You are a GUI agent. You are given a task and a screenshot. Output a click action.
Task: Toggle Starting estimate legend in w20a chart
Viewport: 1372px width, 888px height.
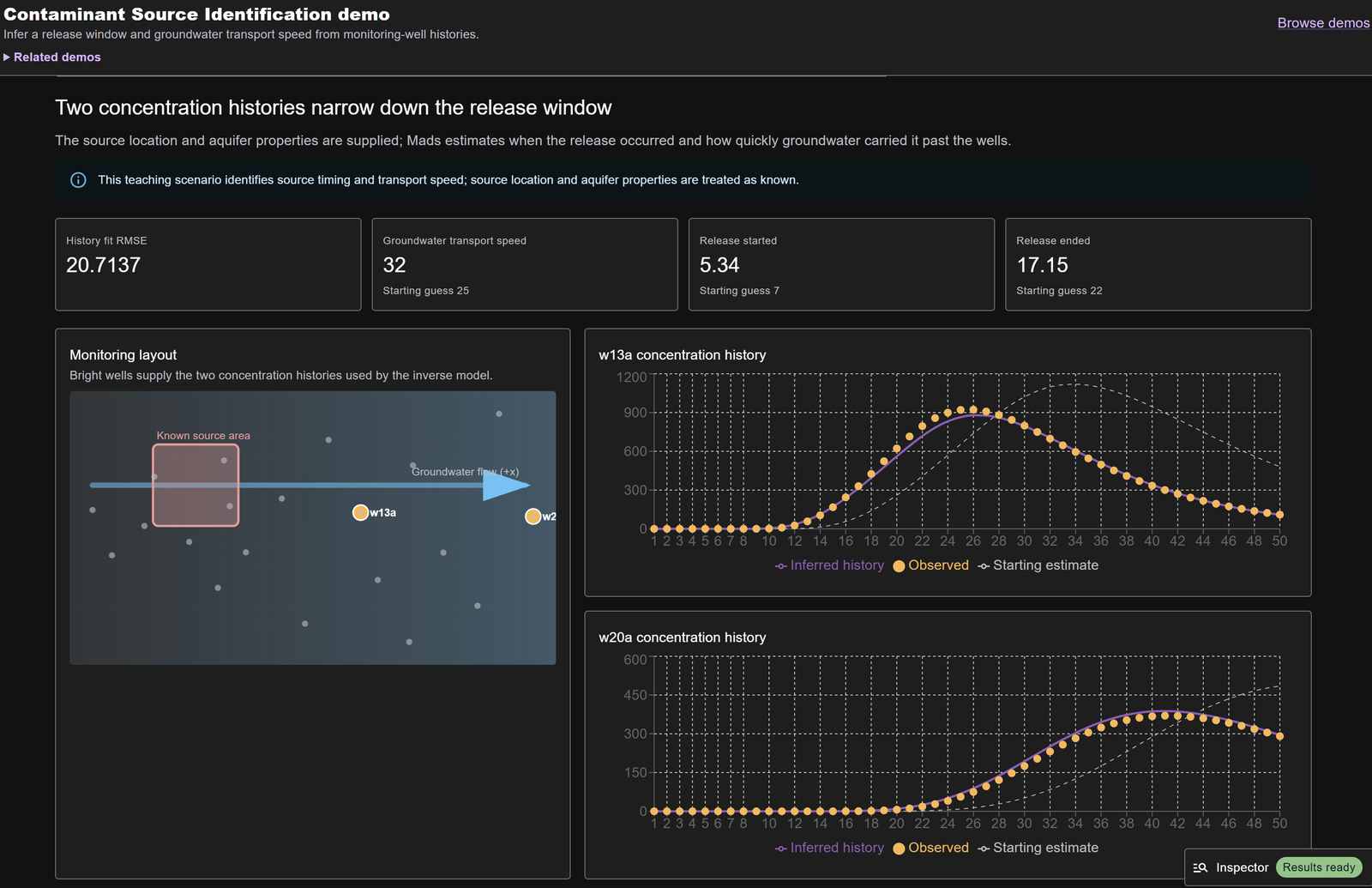pos(1038,848)
